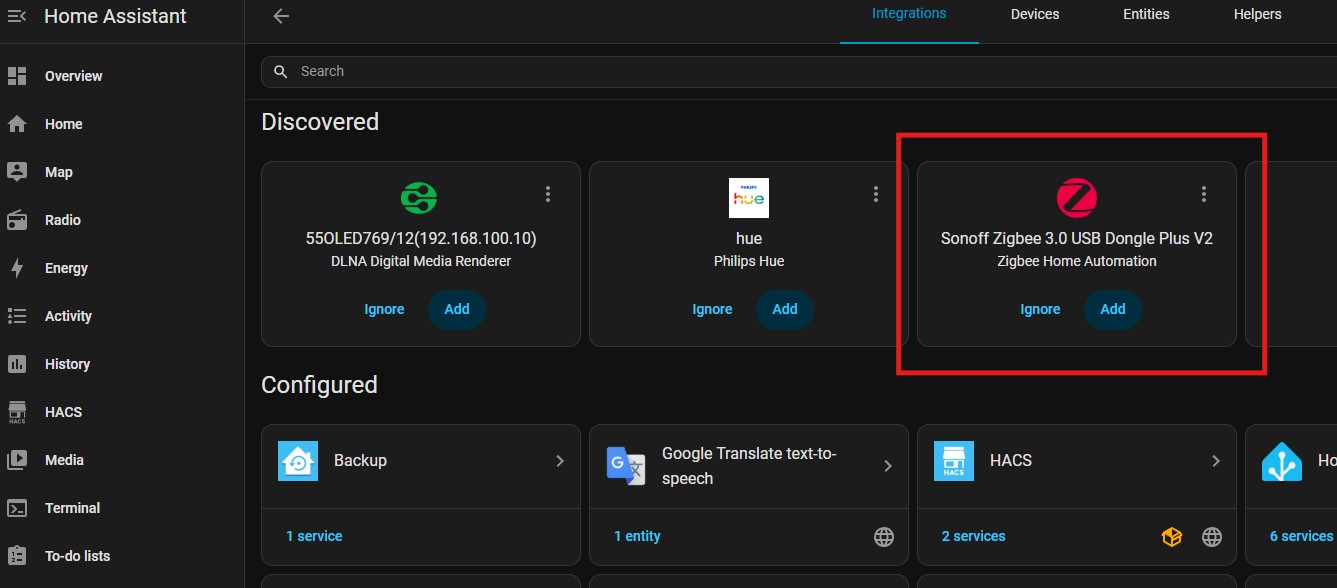Switch to the Entities tab
This screenshot has width=1337, height=588.
click(1146, 14)
